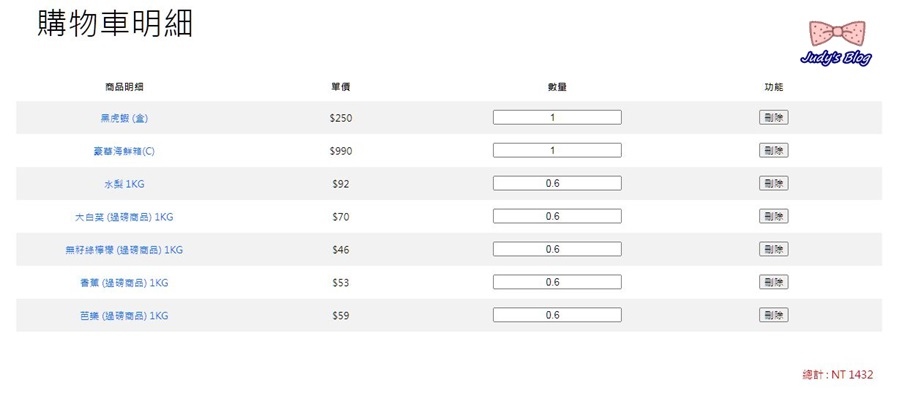Click the Judy's Blog bow logo
The width and height of the screenshot is (909, 393).
click(836, 43)
